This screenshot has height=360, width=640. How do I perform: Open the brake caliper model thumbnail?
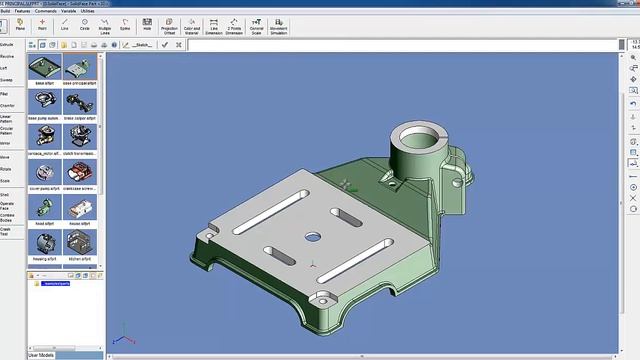(x=80, y=103)
